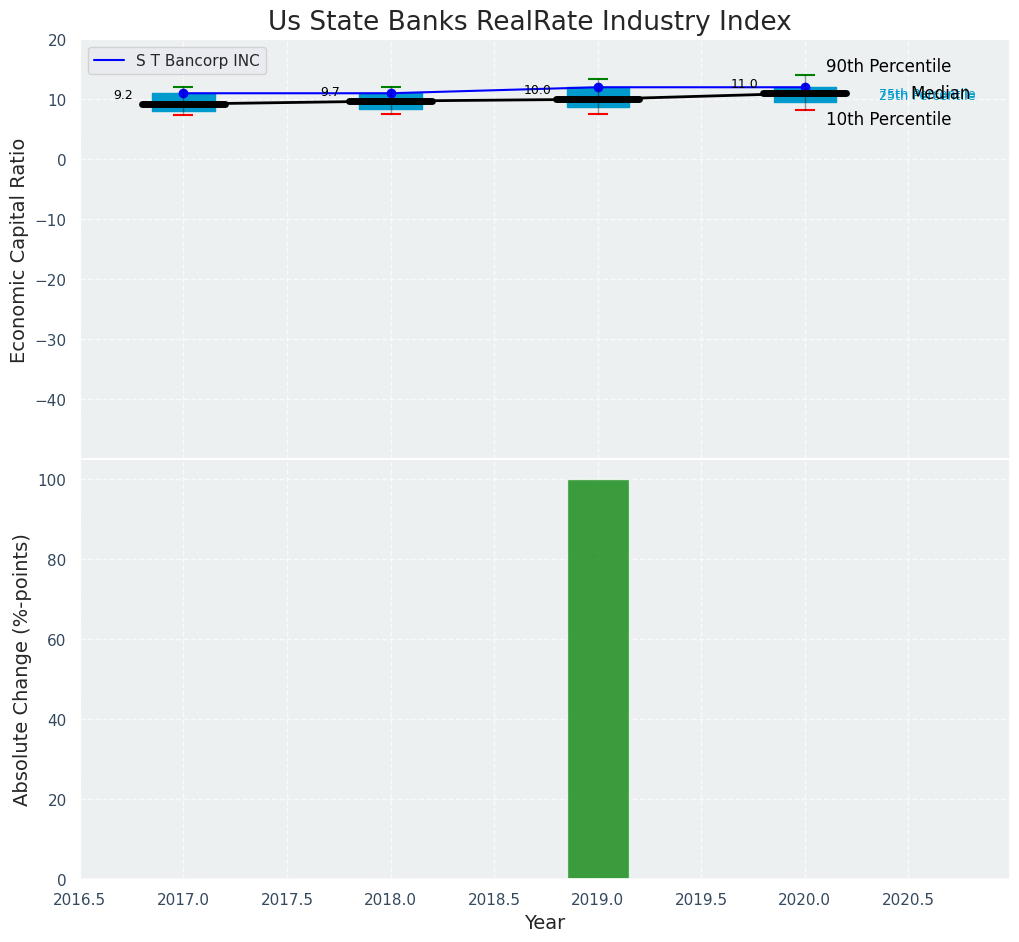The height and width of the screenshot is (942, 1019).
Task: Click the 'Economic Capital Ratio' axis label
Action: (x=19, y=251)
